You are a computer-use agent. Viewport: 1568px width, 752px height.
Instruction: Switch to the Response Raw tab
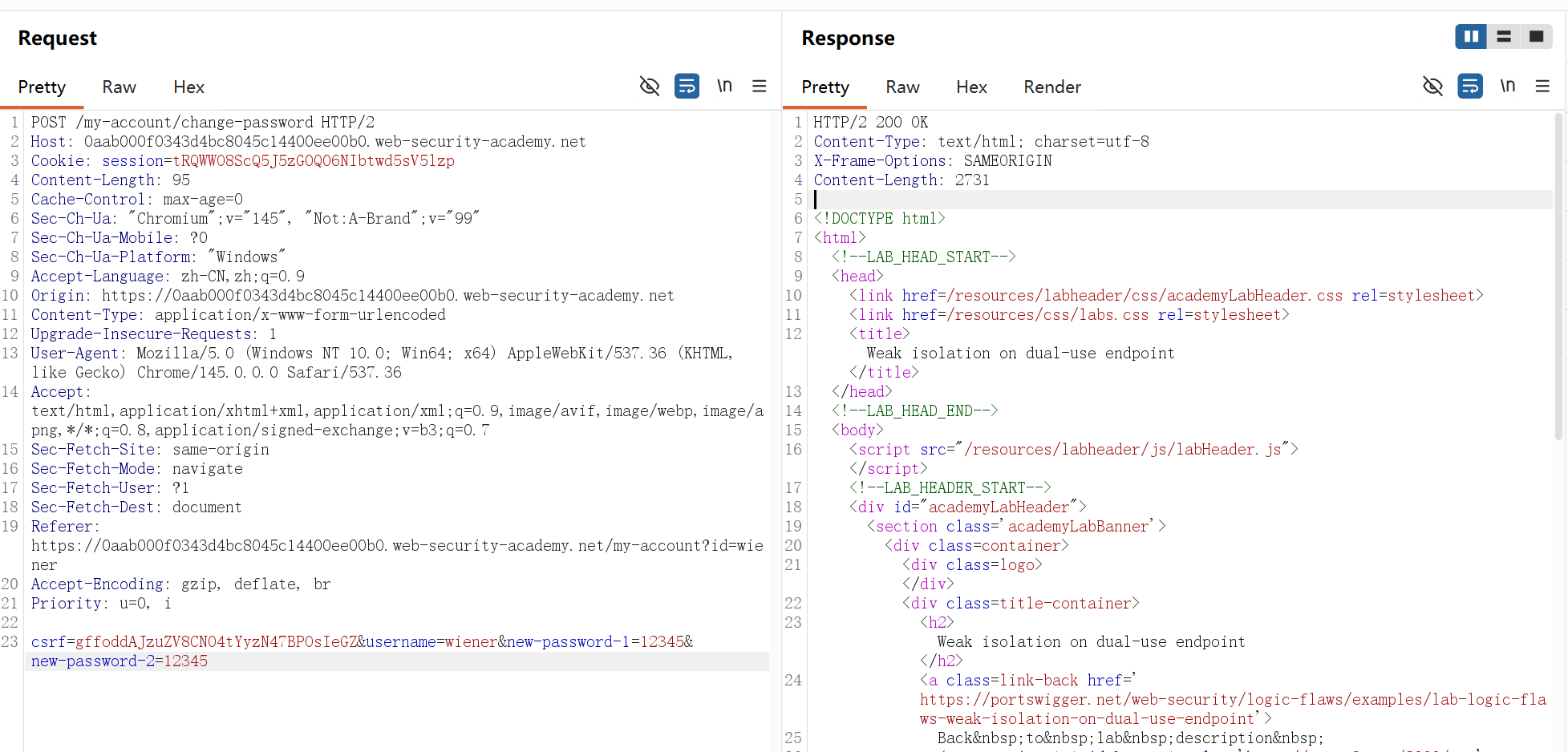(x=902, y=87)
